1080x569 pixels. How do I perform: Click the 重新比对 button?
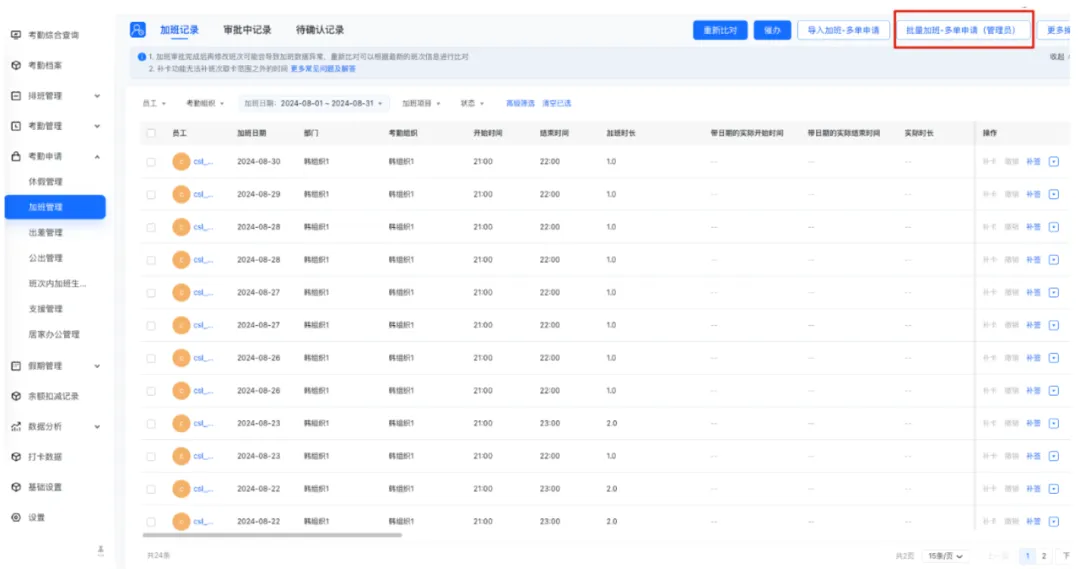coord(720,30)
